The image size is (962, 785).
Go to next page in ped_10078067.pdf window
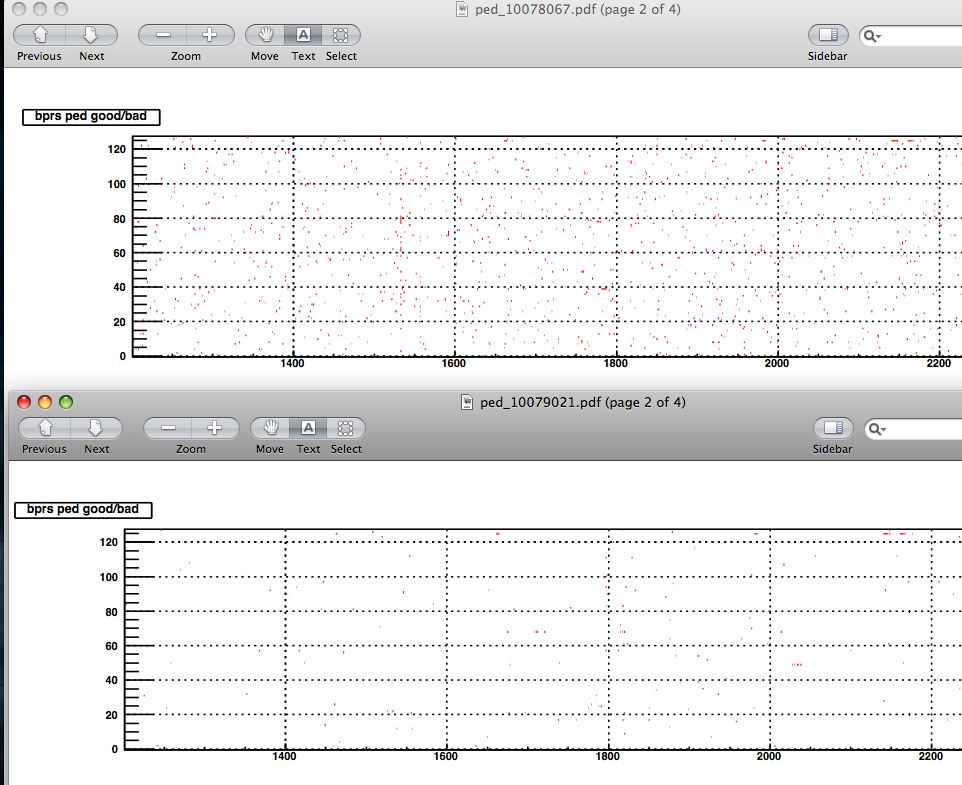tap(91, 35)
